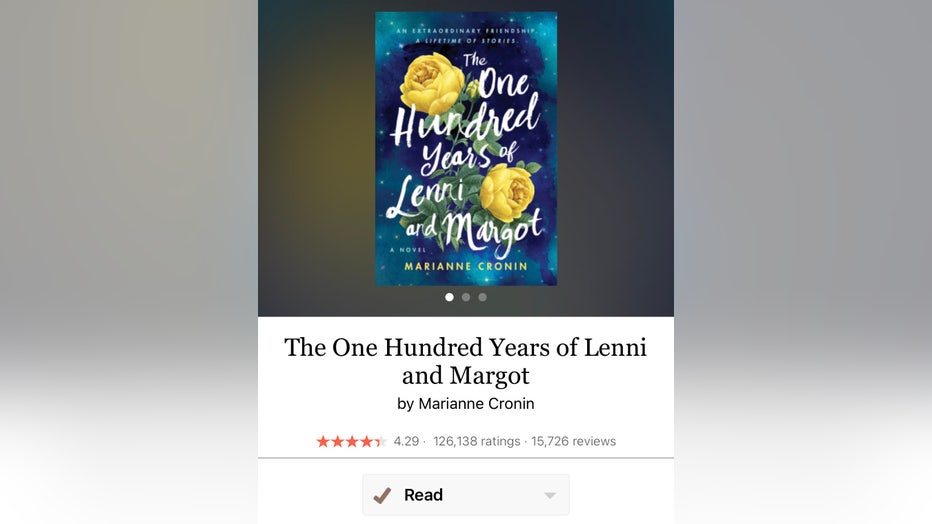This screenshot has height=524, width=932.
Task: Click the first red rating star
Action: click(323, 441)
